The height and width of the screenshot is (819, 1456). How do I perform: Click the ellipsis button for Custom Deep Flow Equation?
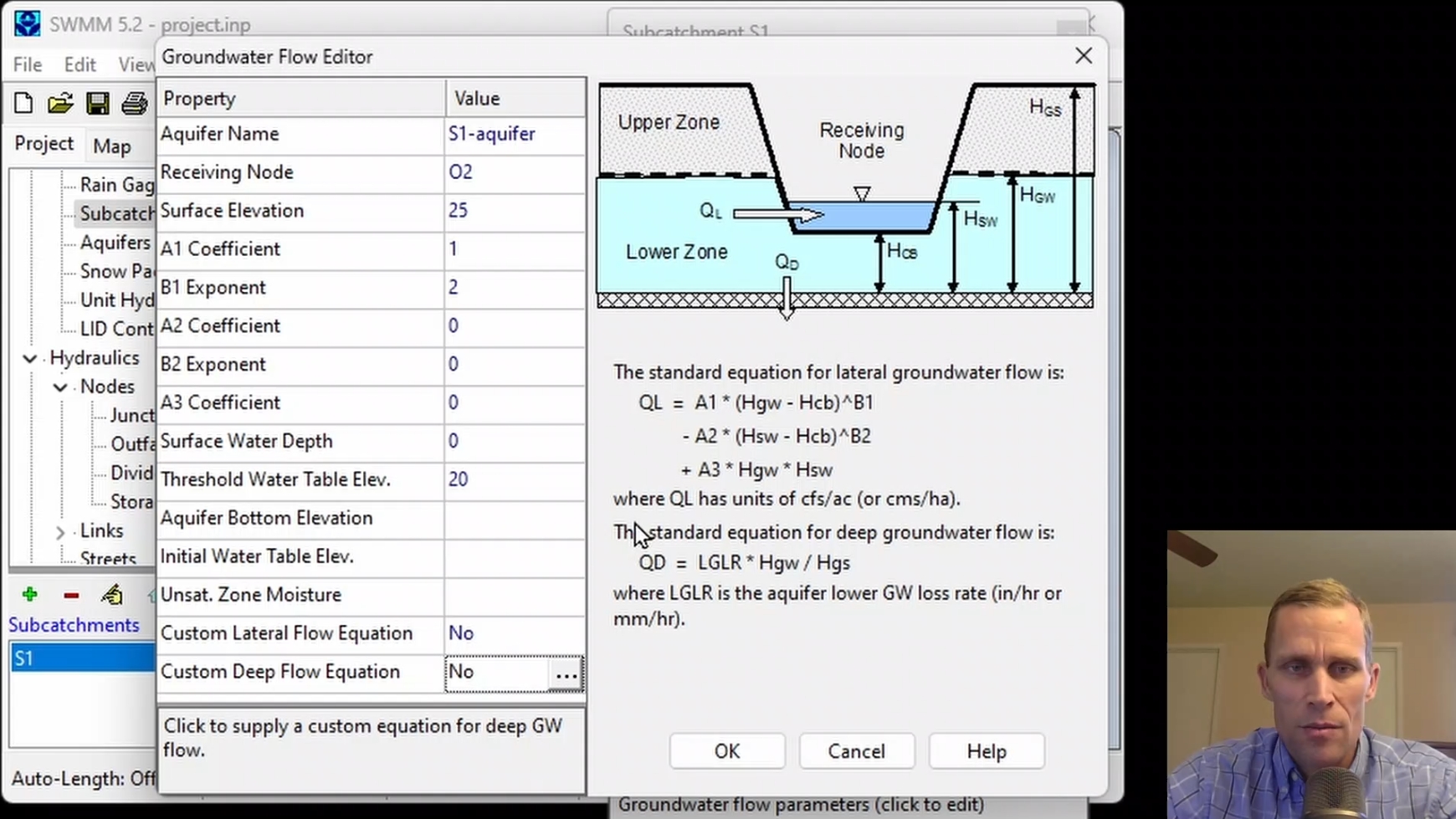(x=567, y=673)
